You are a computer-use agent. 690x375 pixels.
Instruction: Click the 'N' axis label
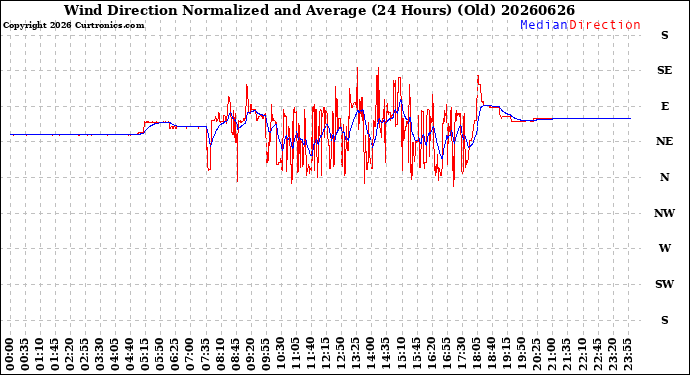(x=664, y=177)
